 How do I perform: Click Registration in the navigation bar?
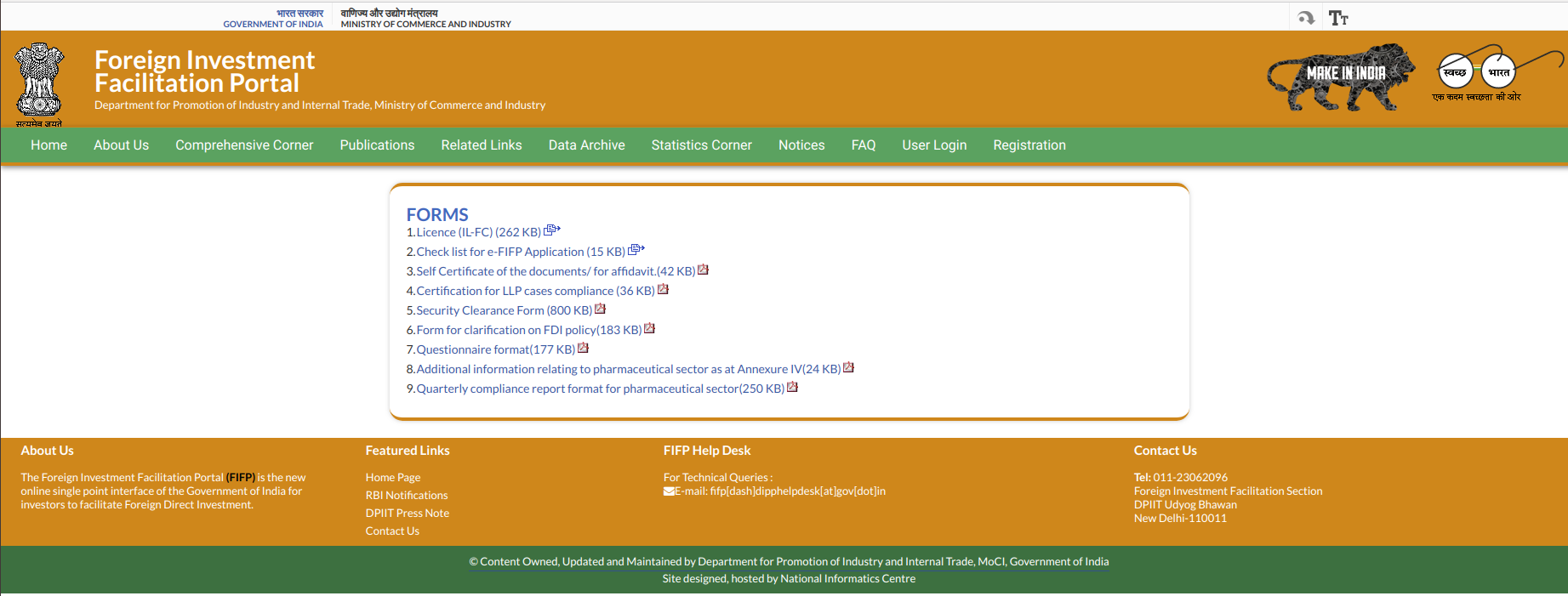(x=1029, y=145)
